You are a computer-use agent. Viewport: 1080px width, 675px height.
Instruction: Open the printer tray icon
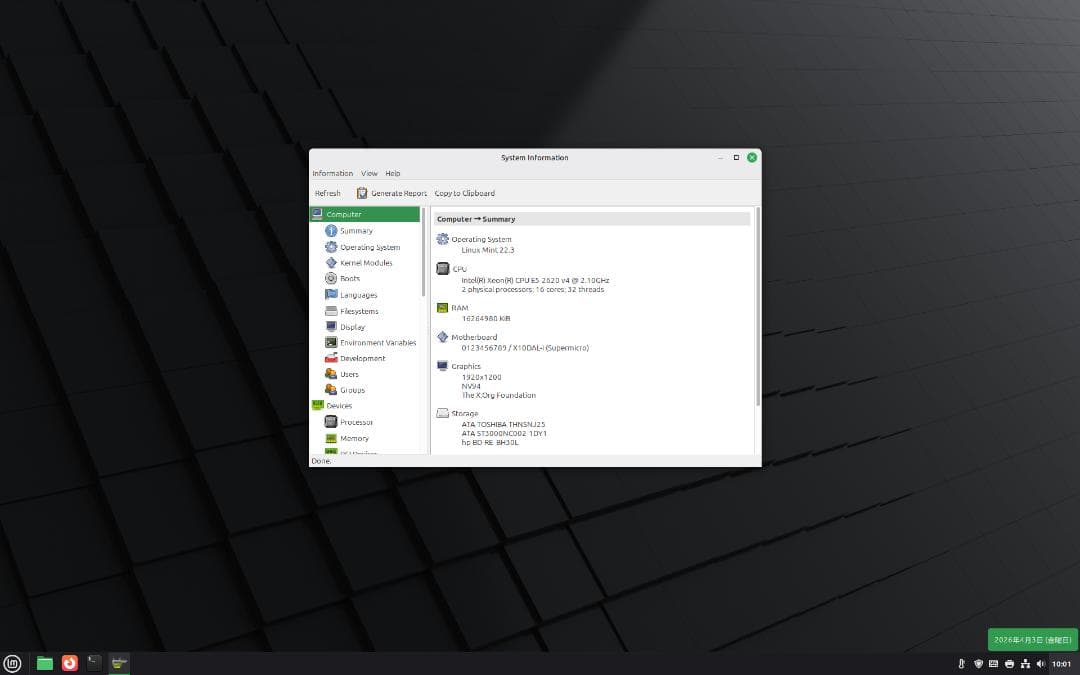1009,664
